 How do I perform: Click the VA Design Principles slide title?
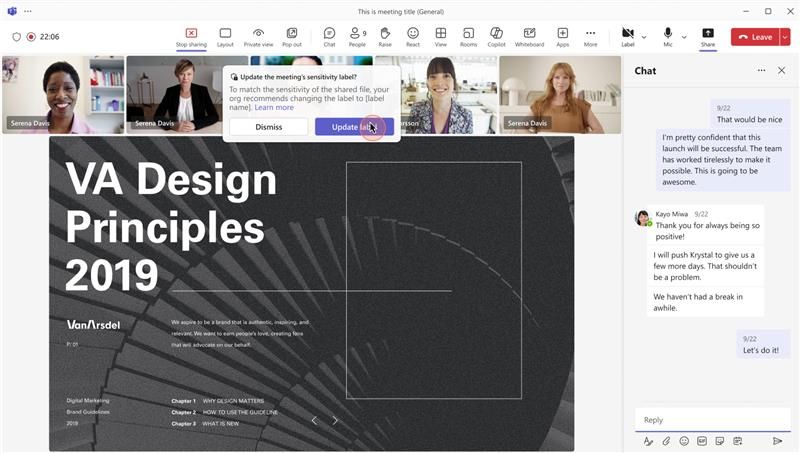coord(171,227)
